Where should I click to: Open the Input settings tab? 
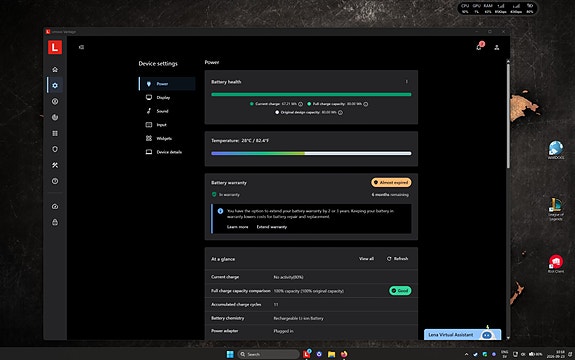pyautogui.click(x=167, y=125)
